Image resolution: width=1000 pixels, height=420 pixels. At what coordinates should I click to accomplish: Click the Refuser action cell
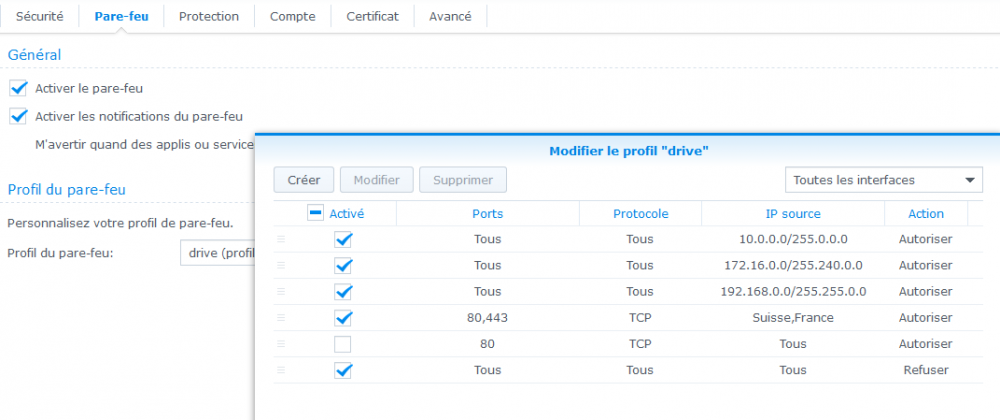tap(926, 370)
